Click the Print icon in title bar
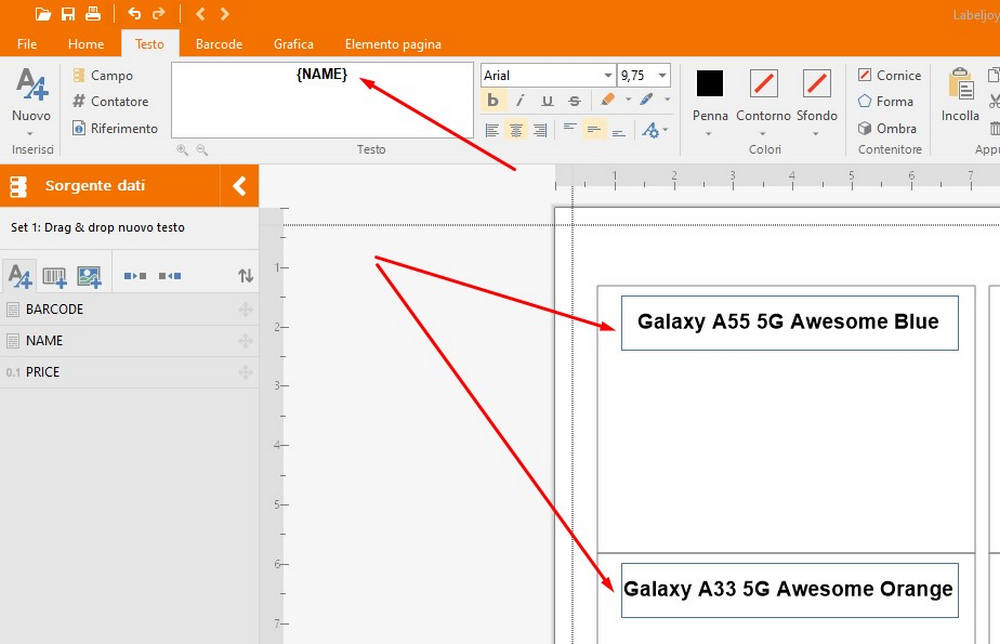1000x644 pixels. coord(93,14)
